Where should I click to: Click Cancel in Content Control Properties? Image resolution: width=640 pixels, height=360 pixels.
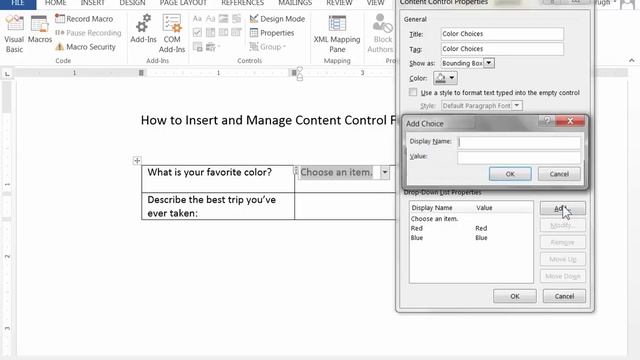[x=564, y=296]
